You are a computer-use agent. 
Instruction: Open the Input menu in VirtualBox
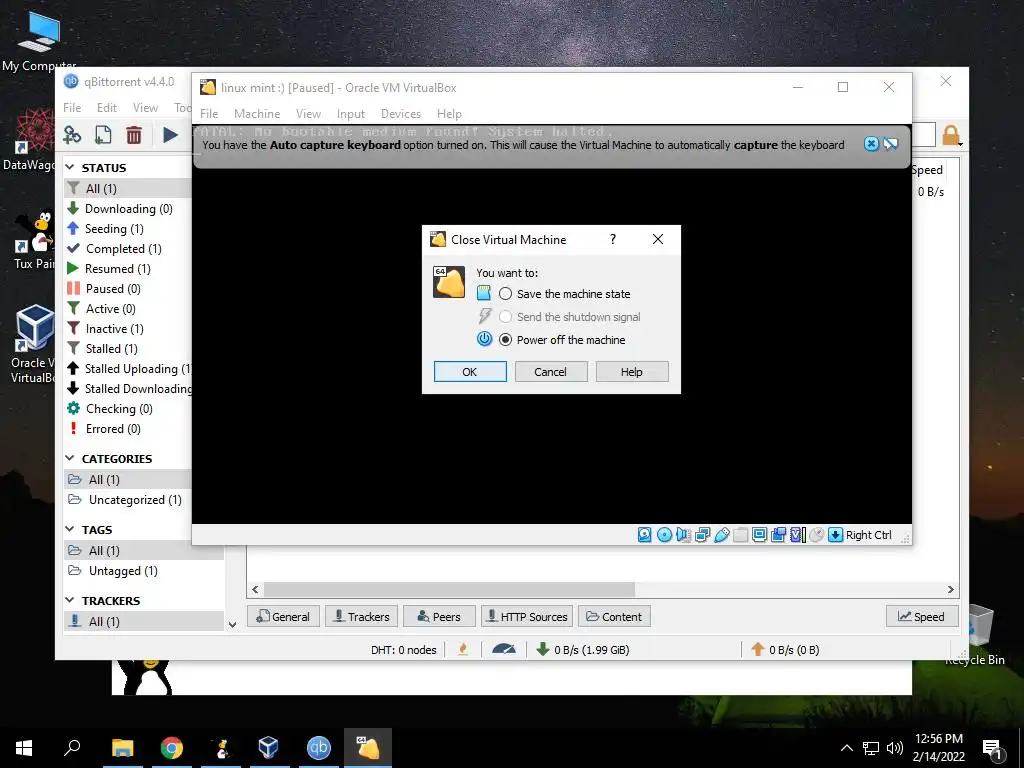[x=351, y=114]
